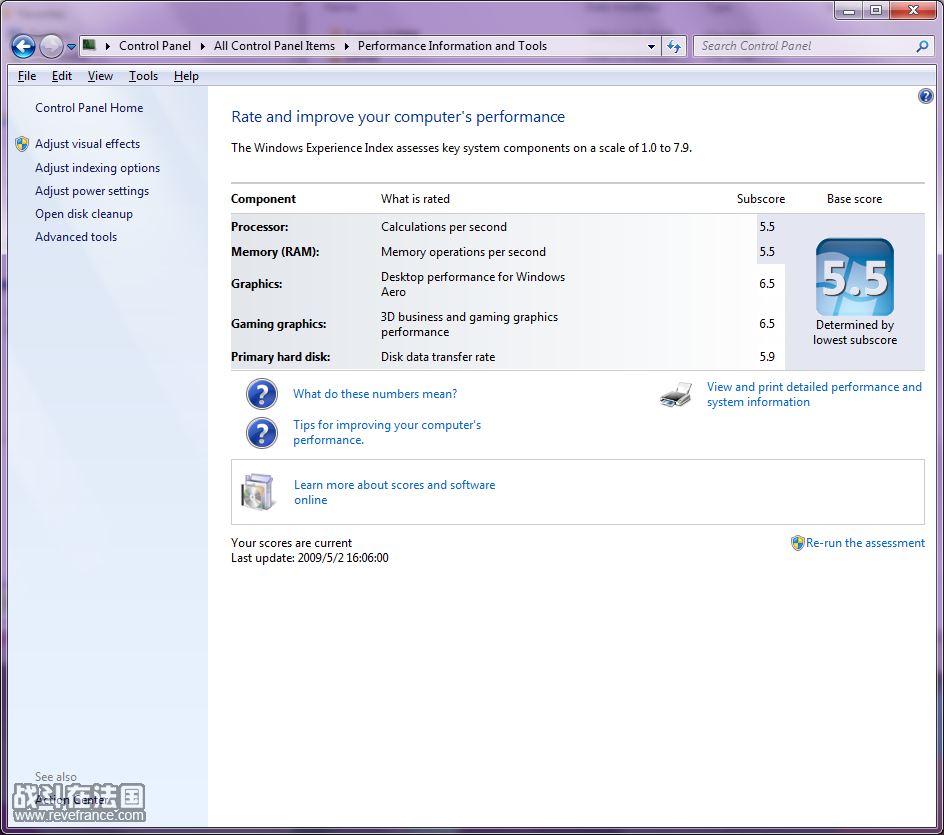Expand the arrow before Control Panel breadcrumb
The image size is (944, 835).
[x=107, y=46]
